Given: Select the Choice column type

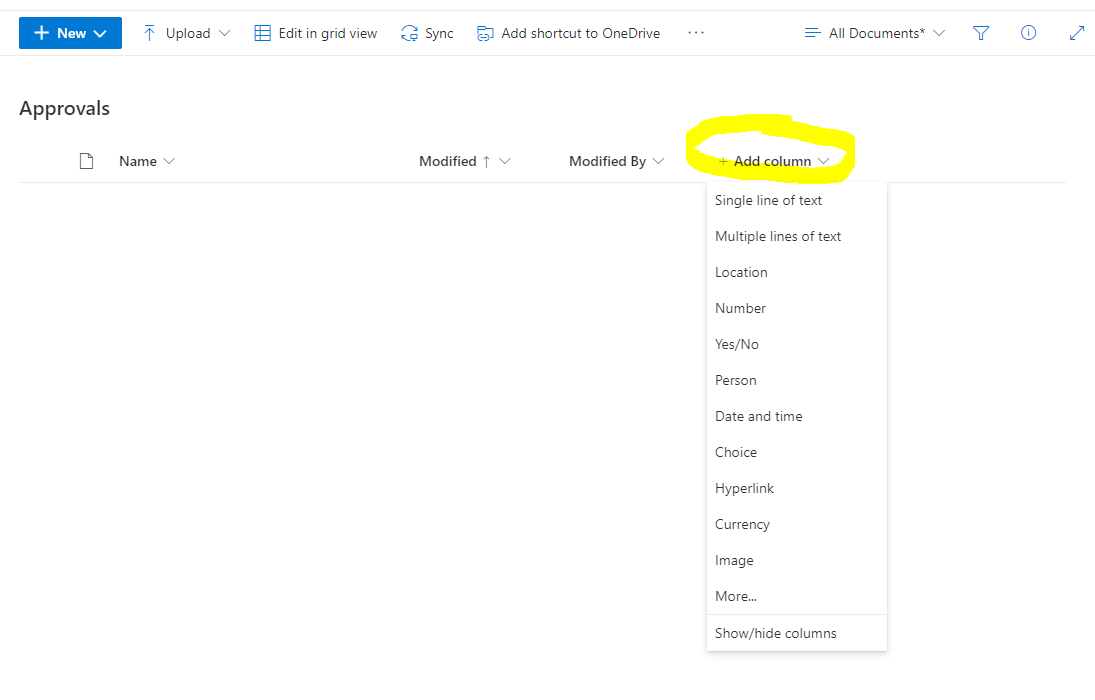Looking at the screenshot, I should point(736,452).
